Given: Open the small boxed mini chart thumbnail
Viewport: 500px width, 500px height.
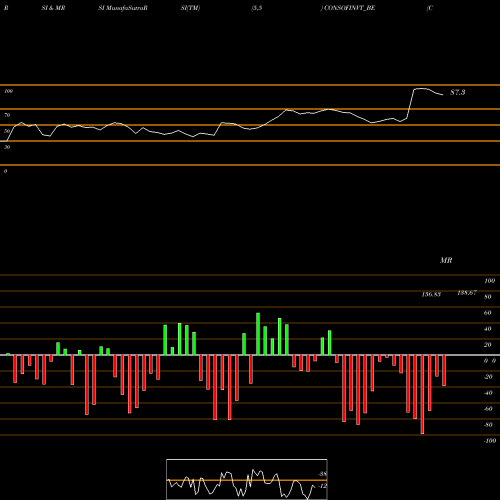Looking at the screenshot, I should (x=247, y=479).
